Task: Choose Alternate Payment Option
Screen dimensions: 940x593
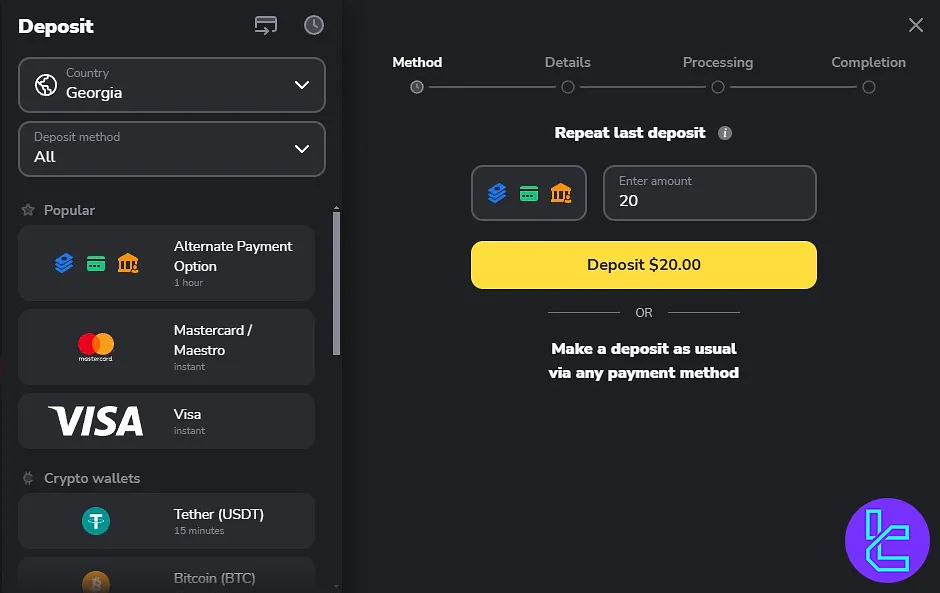Action: coord(167,263)
